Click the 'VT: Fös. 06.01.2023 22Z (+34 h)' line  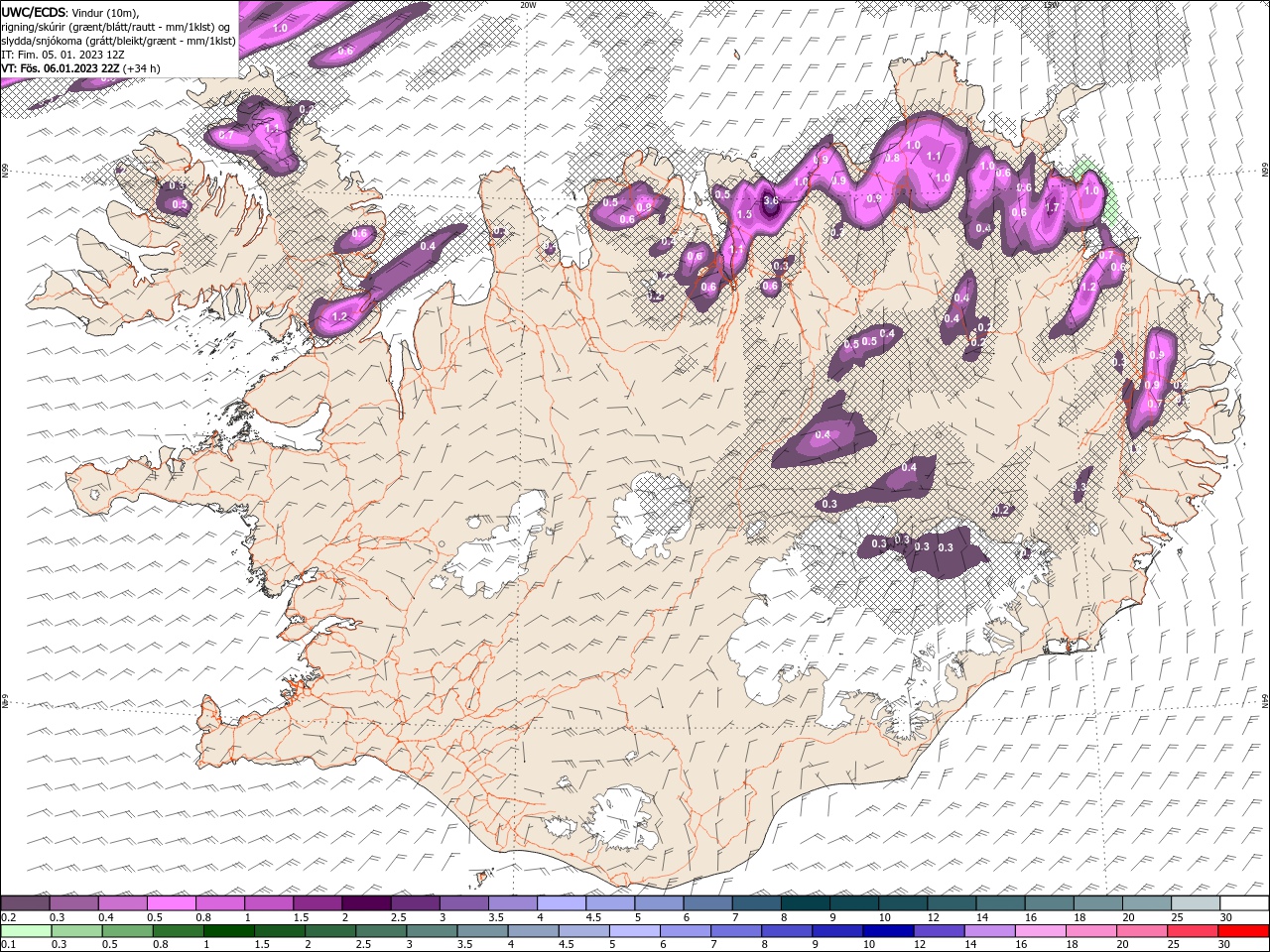click(80, 67)
